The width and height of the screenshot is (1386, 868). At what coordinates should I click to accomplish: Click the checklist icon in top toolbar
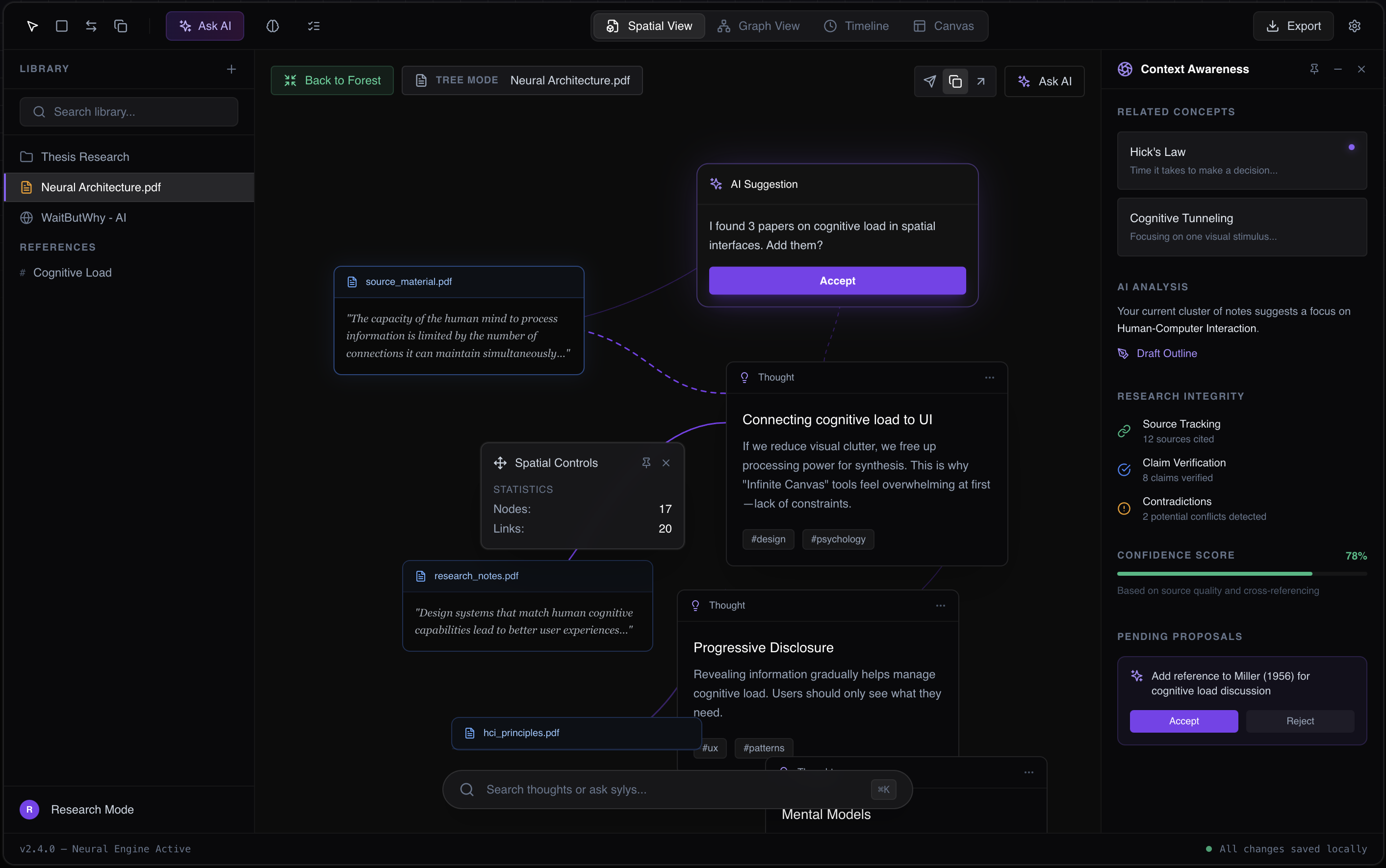(x=313, y=26)
